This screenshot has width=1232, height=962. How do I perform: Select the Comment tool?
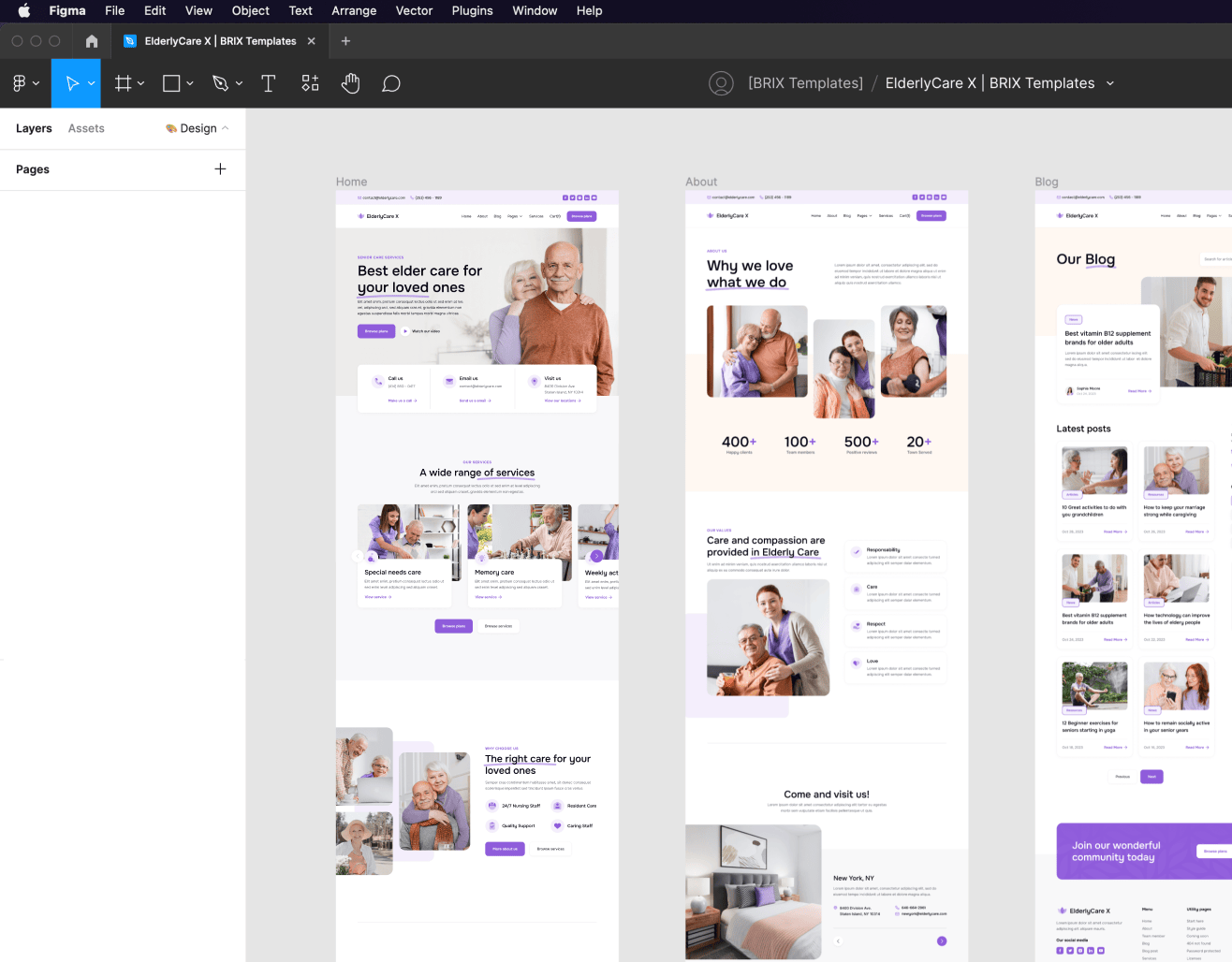pos(391,82)
